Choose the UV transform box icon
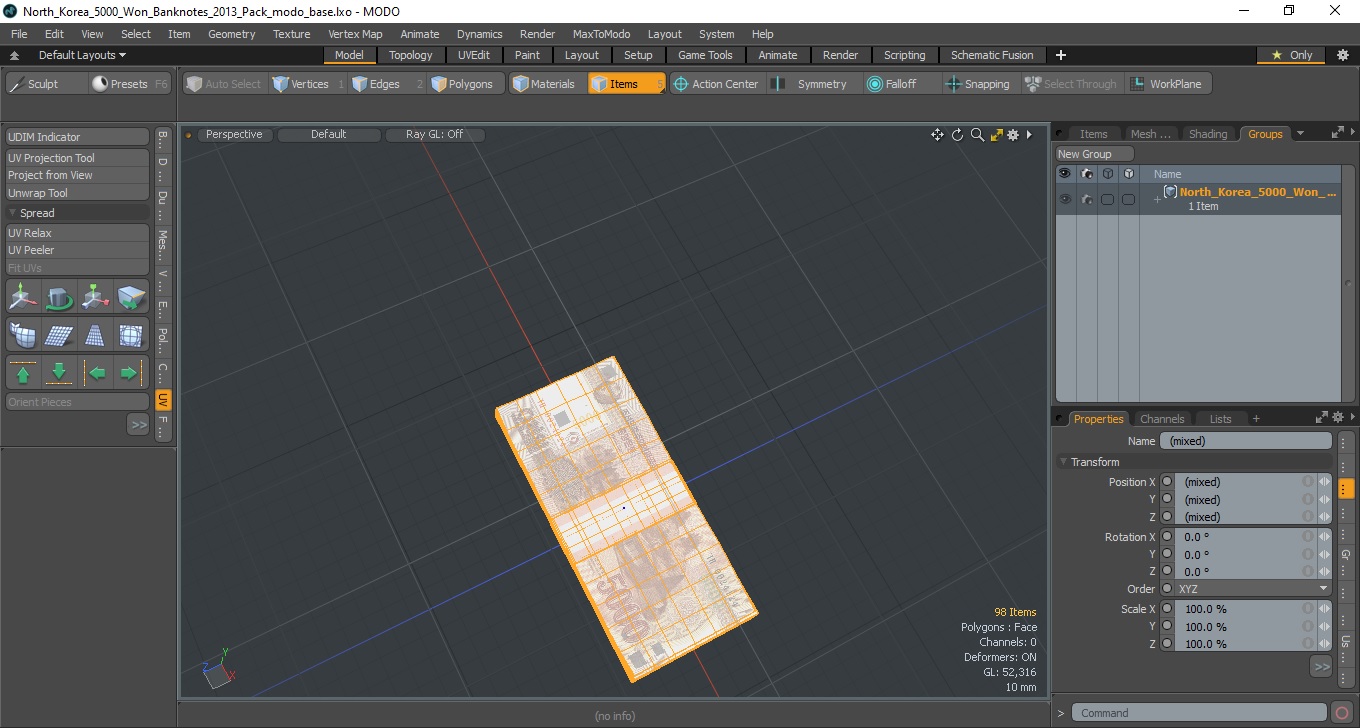The image size is (1360, 728). [x=131, y=297]
